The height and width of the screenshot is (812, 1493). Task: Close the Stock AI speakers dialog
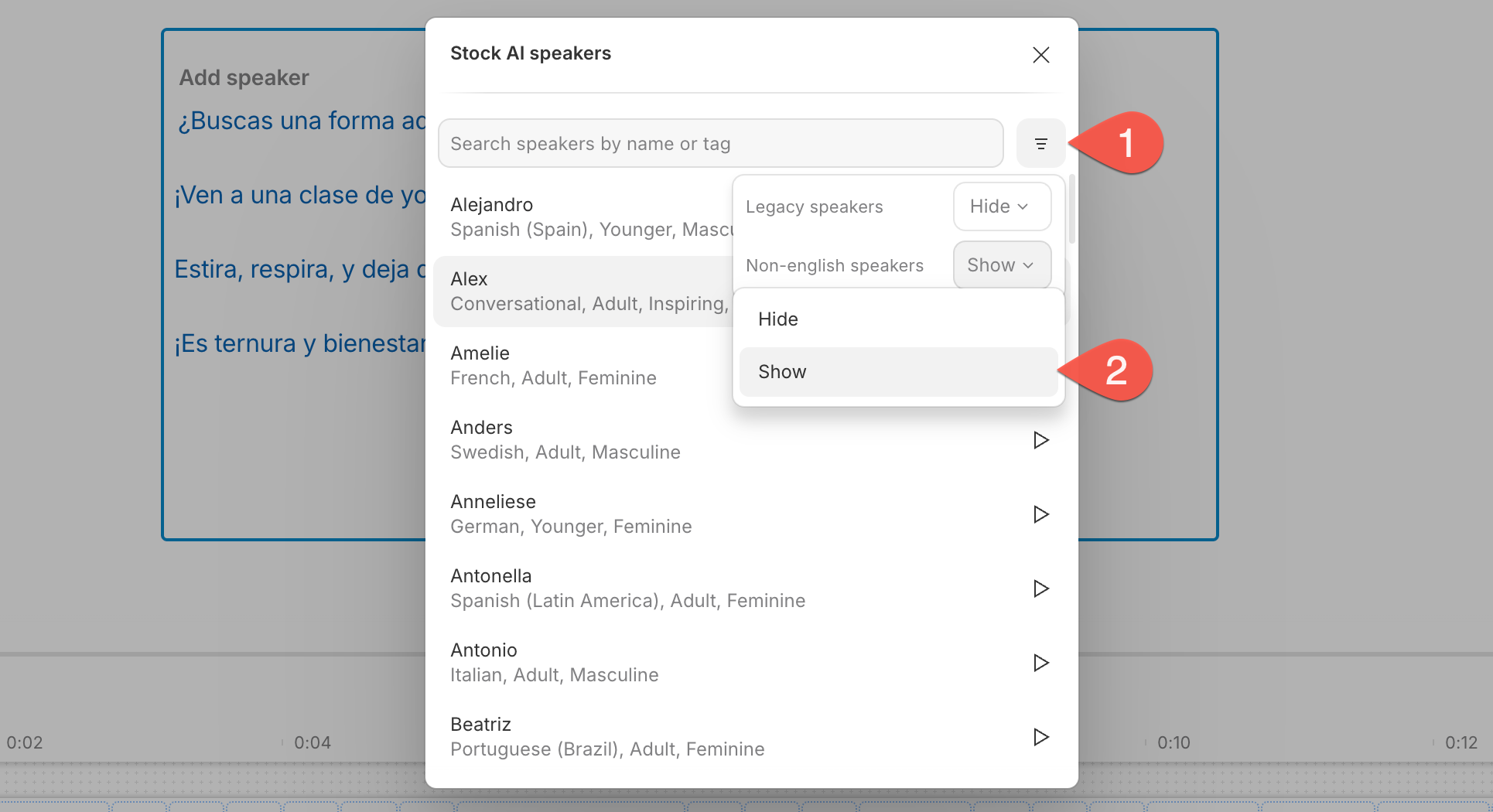(1040, 54)
